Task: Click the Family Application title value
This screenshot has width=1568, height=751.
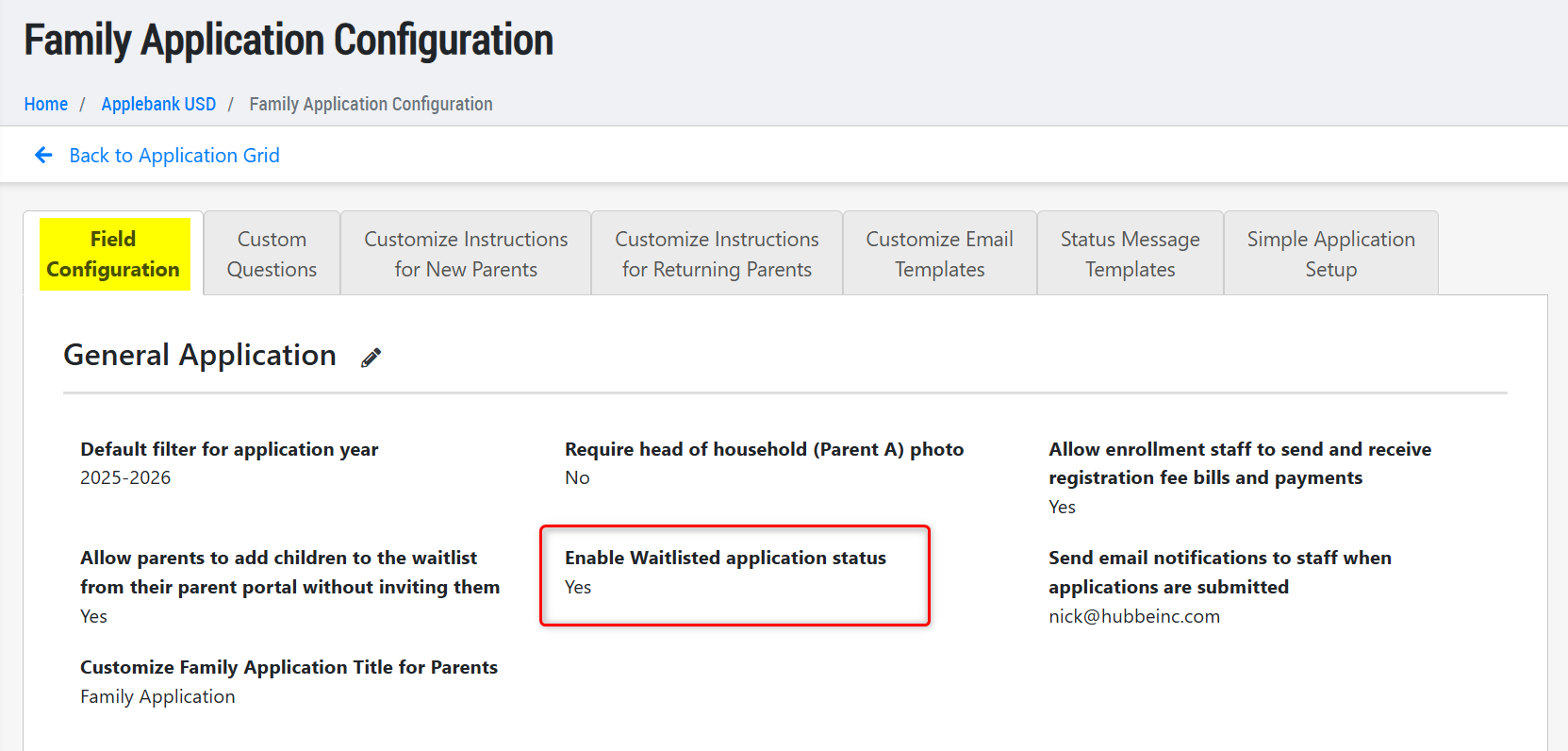Action: [x=157, y=696]
